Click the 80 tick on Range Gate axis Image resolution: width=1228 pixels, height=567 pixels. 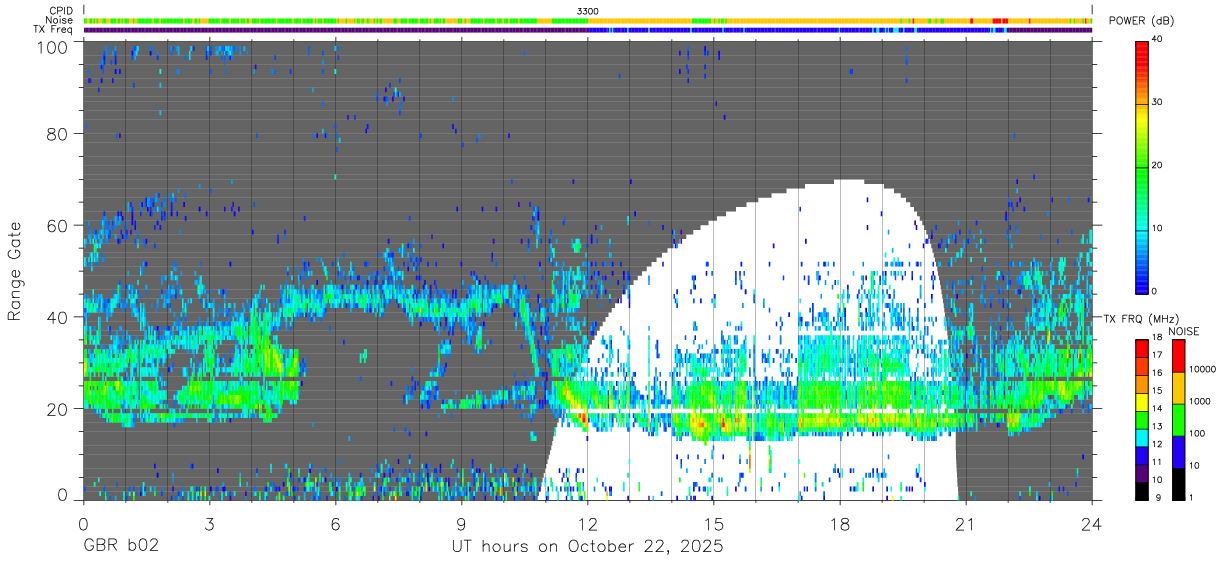(x=56, y=133)
